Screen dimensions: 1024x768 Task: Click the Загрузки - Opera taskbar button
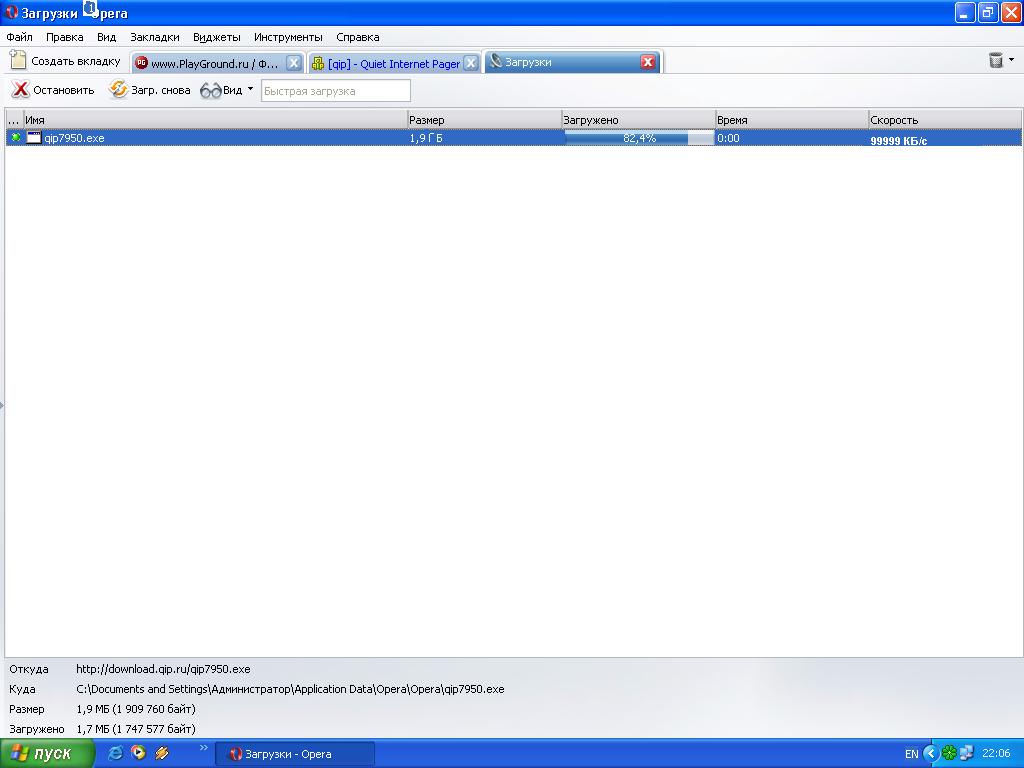[295, 754]
